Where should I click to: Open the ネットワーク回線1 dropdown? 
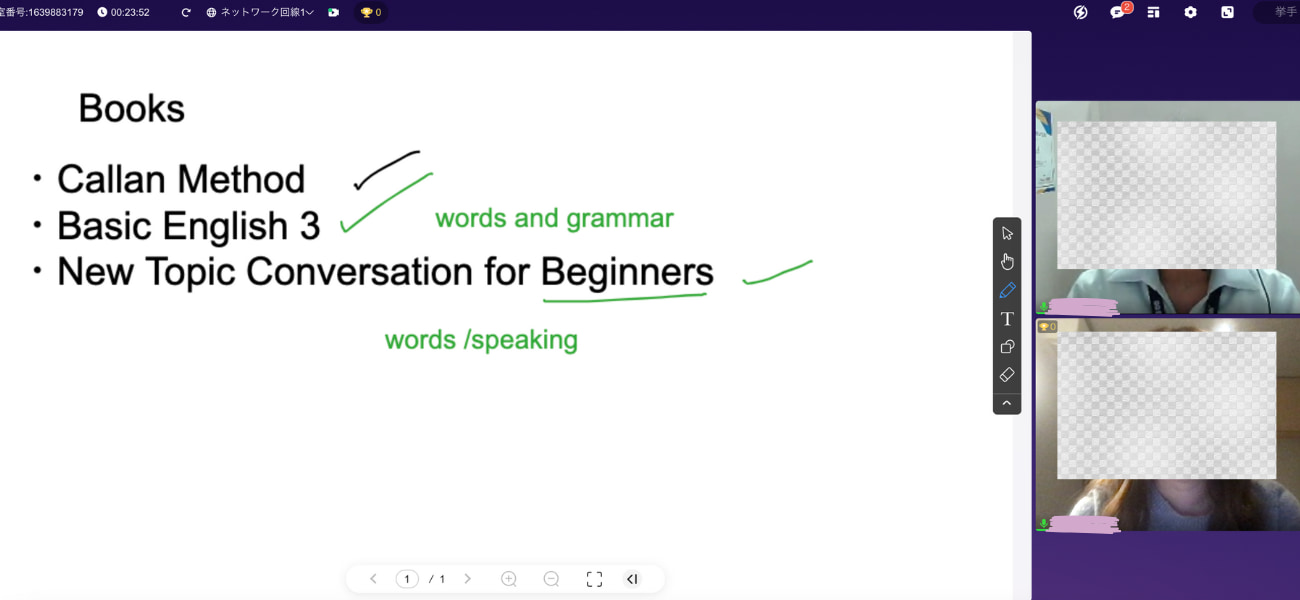(260, 13)
